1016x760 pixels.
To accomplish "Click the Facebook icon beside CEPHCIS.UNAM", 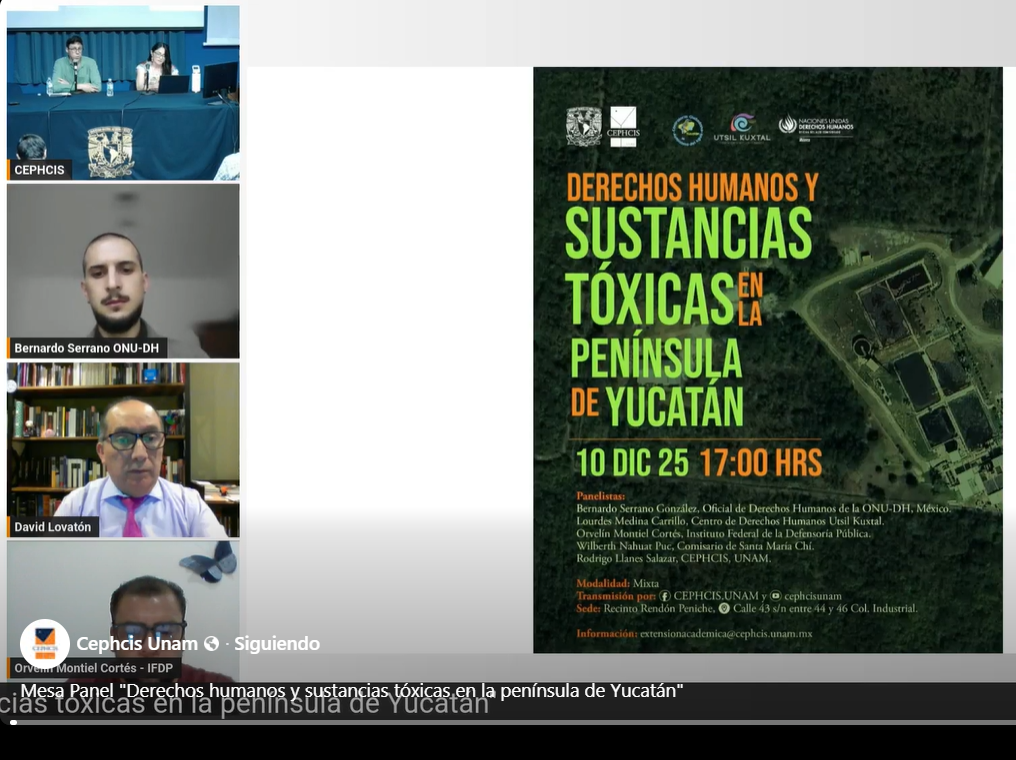I will click(x=665, y=596).
